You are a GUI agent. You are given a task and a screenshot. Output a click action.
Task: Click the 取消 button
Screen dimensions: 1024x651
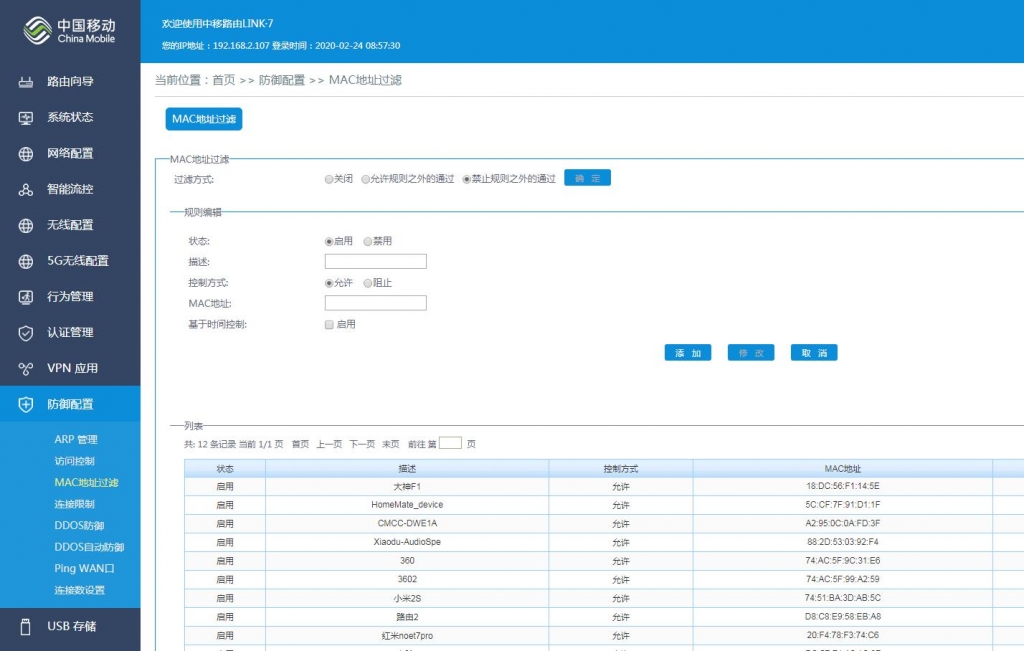pyautogui.click(x=814, y=353)
